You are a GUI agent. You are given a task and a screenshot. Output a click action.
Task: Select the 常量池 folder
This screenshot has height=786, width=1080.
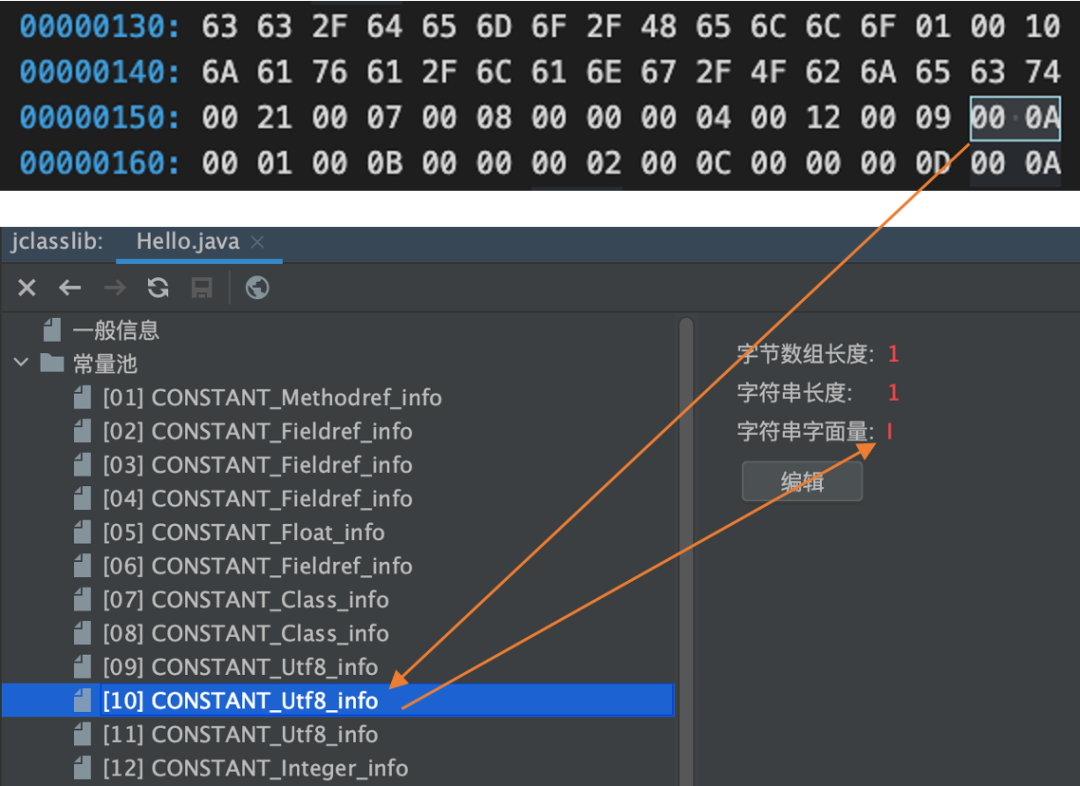[x=105, y=363]
